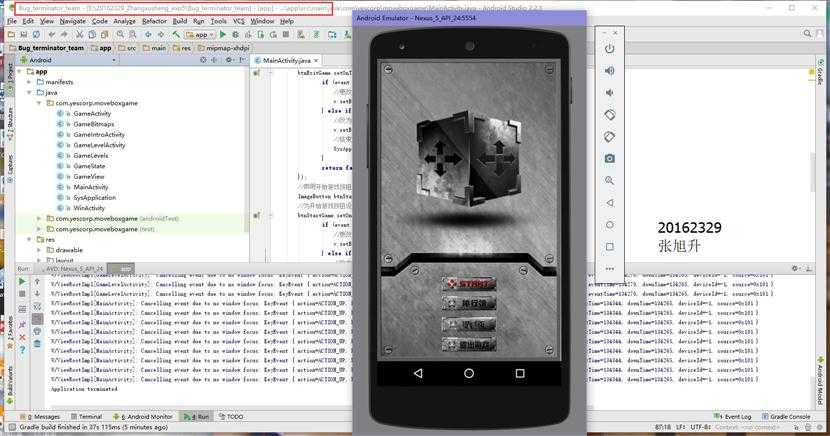Click emulator sidebar Home circle icon
The image size is (830, 436).
click(x=610, y=225)
